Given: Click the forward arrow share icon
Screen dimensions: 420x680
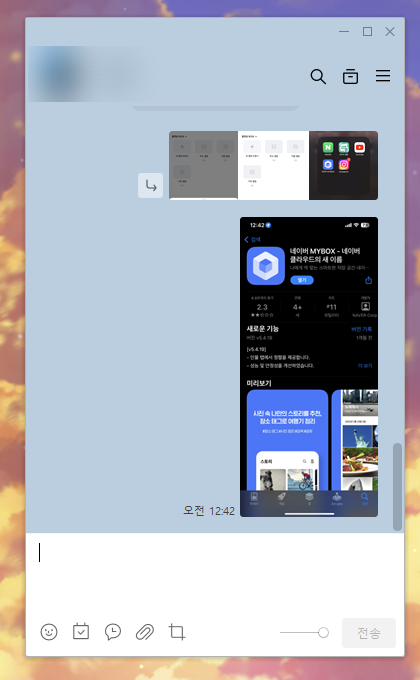Looking at the screenshot, I should [151, 186].
